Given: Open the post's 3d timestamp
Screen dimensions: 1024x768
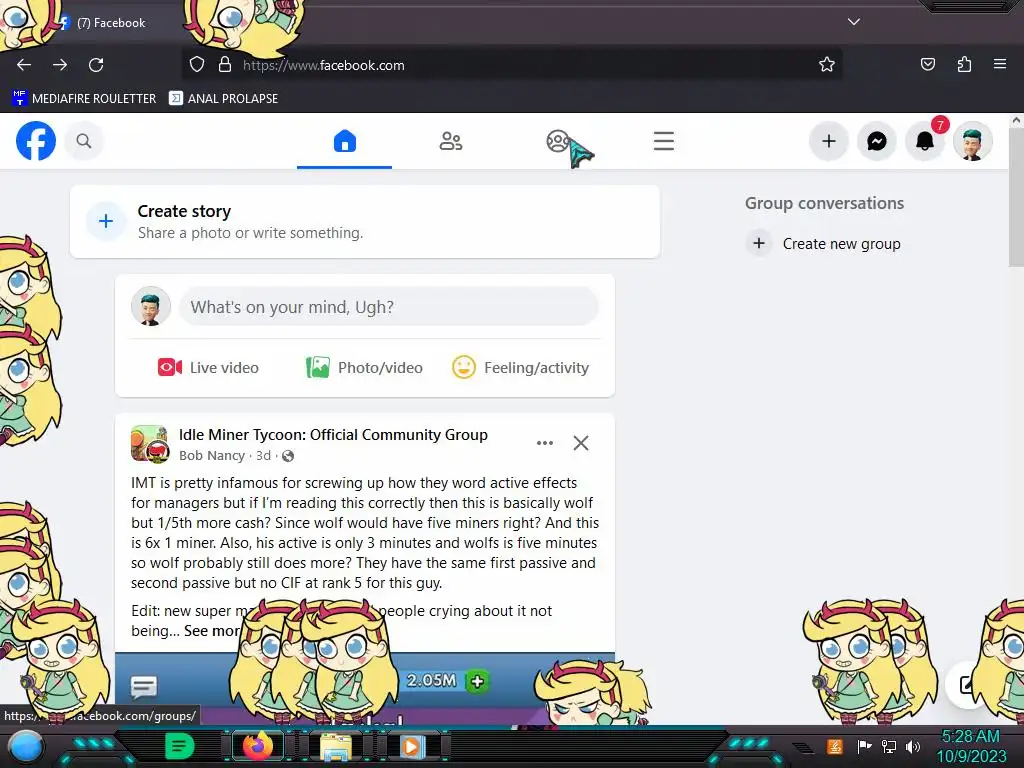Looking at the screenshot, I should pyautogui.click(x=263, y=455).
